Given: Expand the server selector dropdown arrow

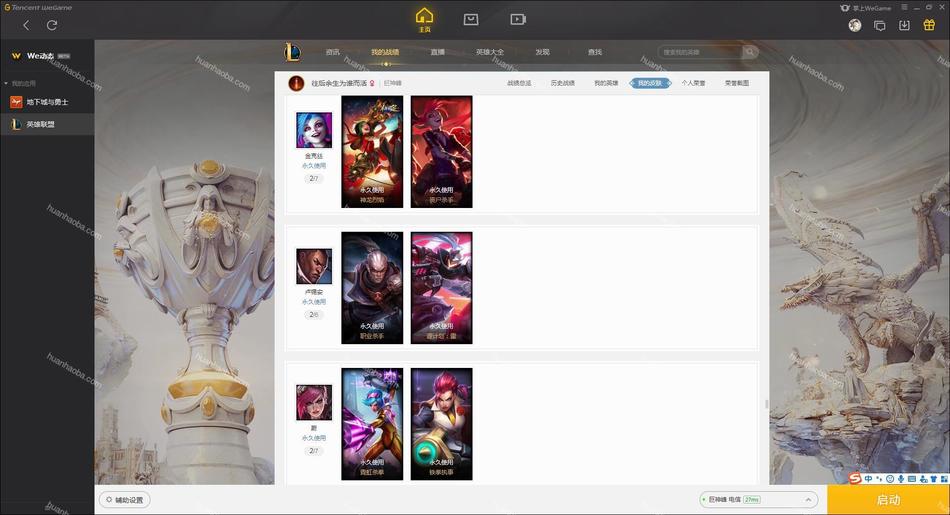Looking at the screenshot, I should (x=808, y=500).
